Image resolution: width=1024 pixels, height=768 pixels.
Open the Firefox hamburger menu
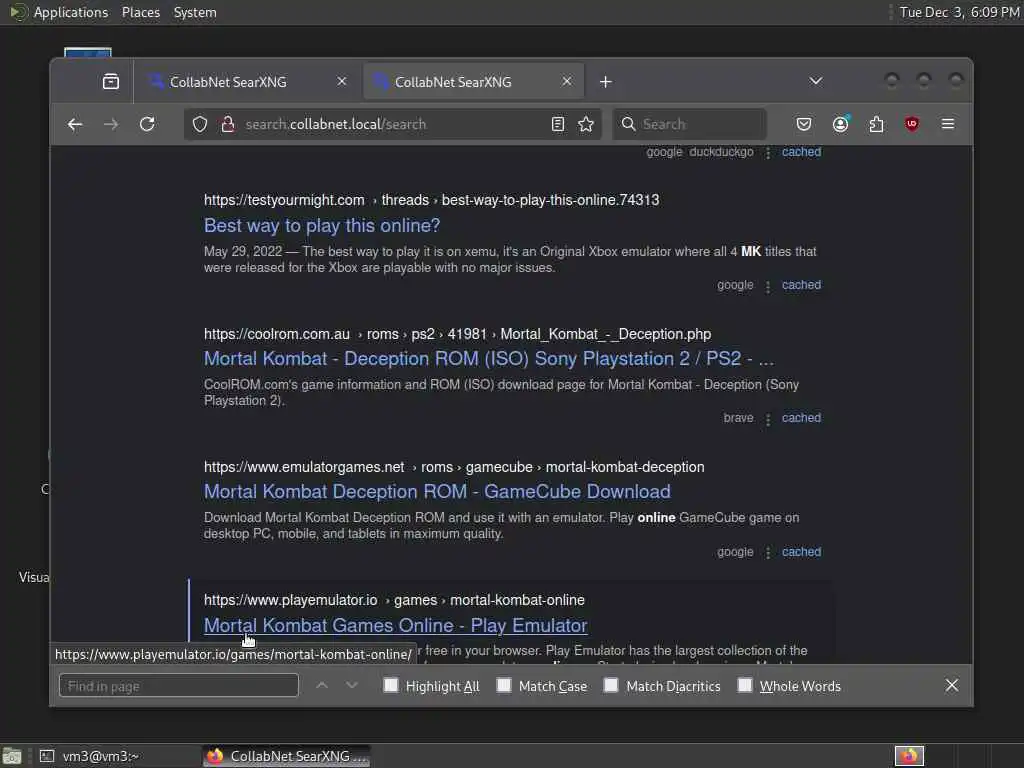click(x=948, y=124)
